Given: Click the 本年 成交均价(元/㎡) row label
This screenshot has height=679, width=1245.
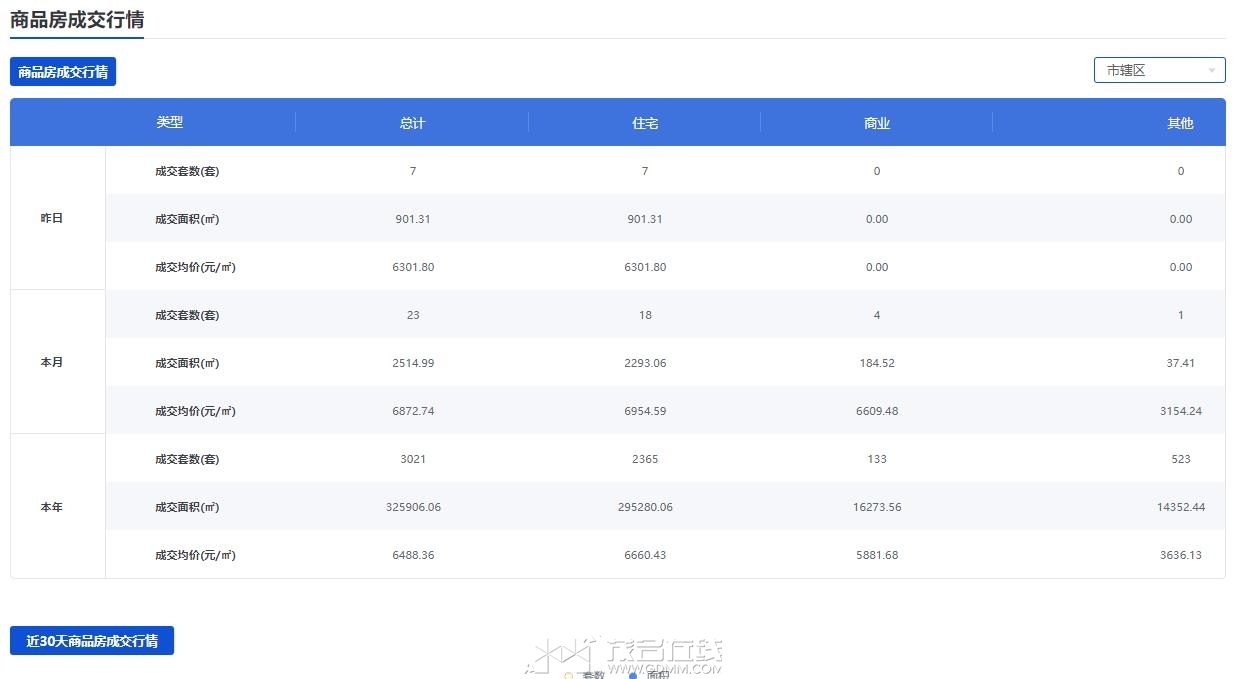Looking at the screenshot, I should pyautogui.click(x=195, y=555).
